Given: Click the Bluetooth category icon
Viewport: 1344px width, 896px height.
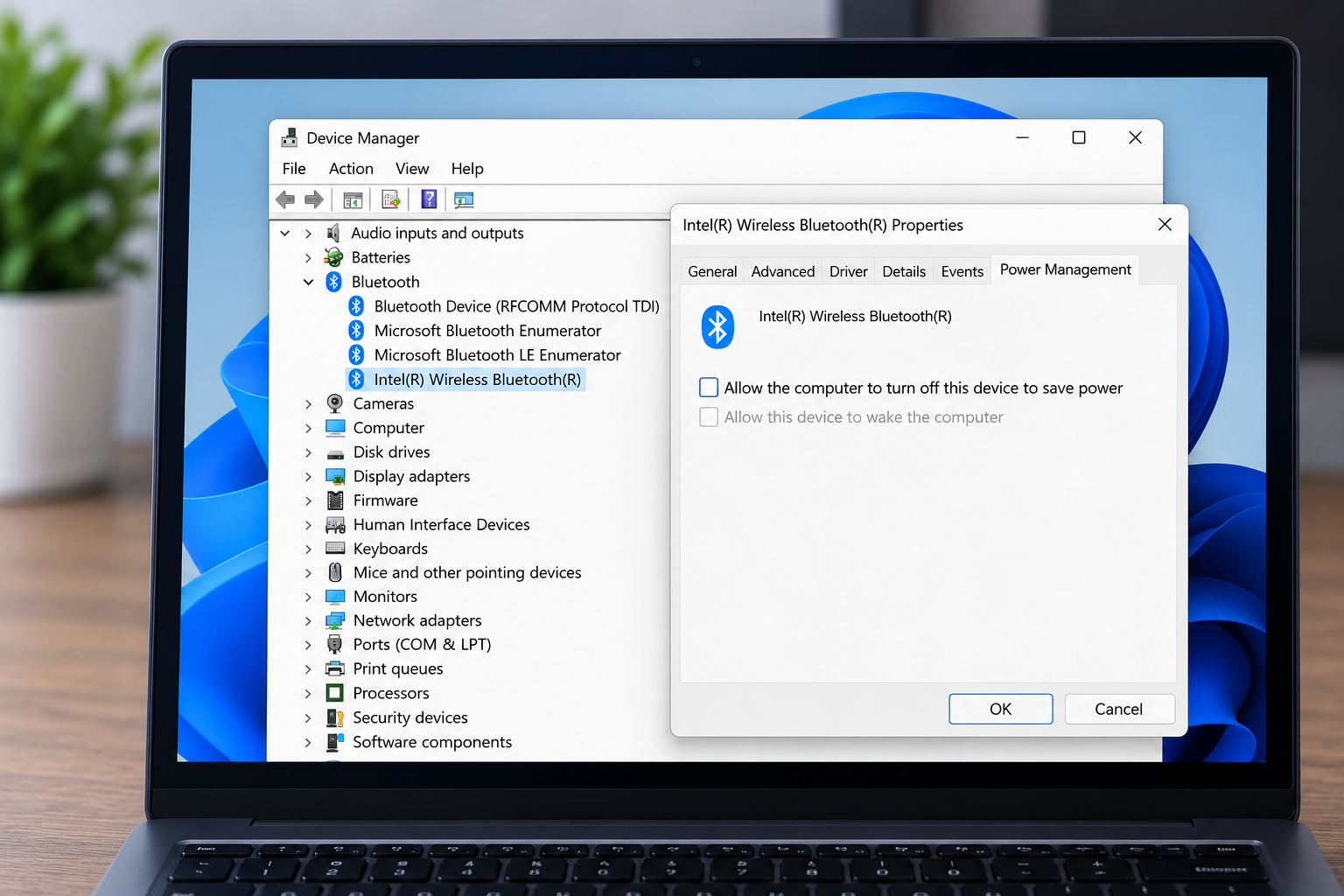Looking at the screenshot, I should [333, 282].
